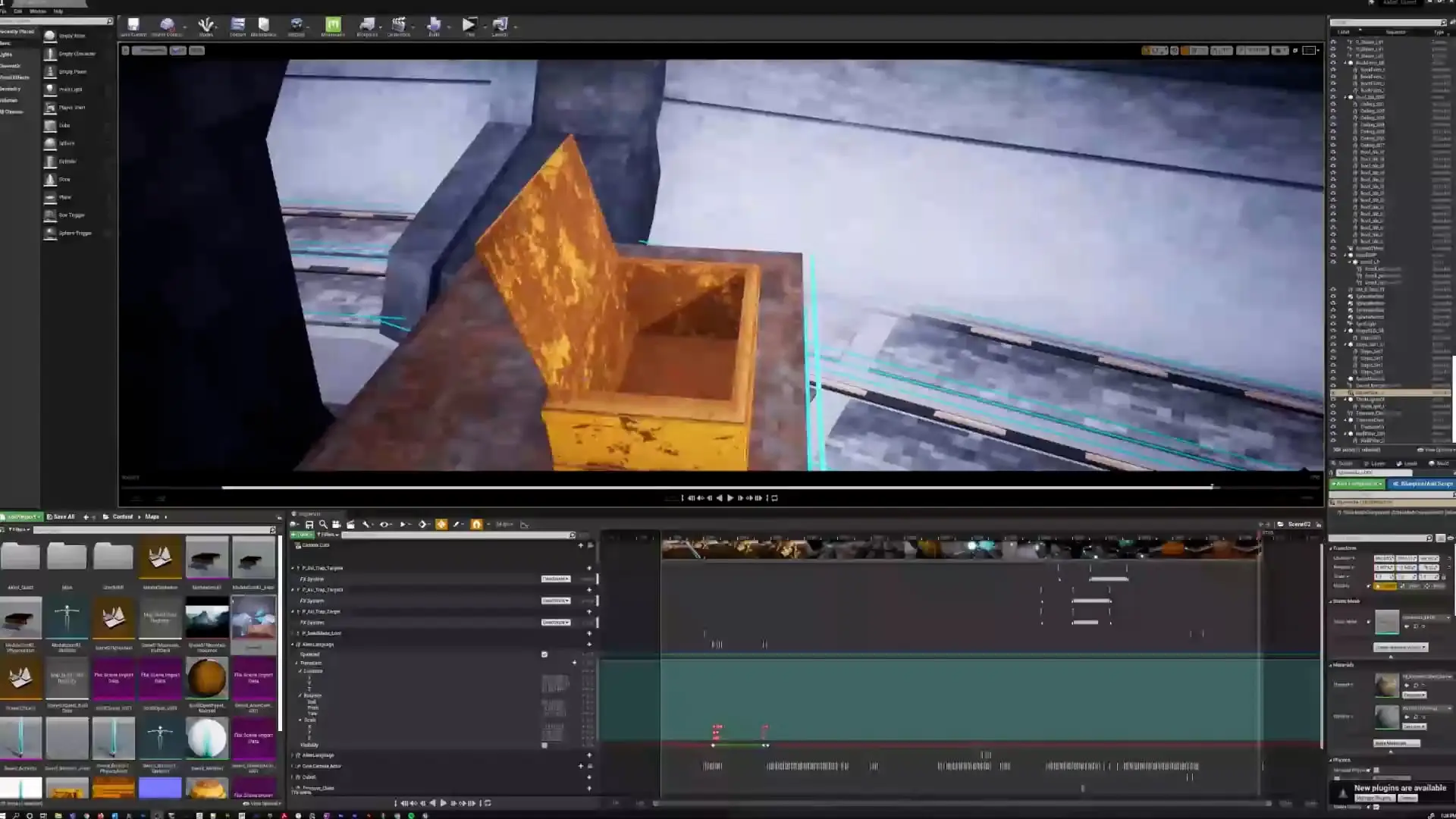
Task: Open the Filters dropdown in Sequencer
Action: (x=328, y=535)
